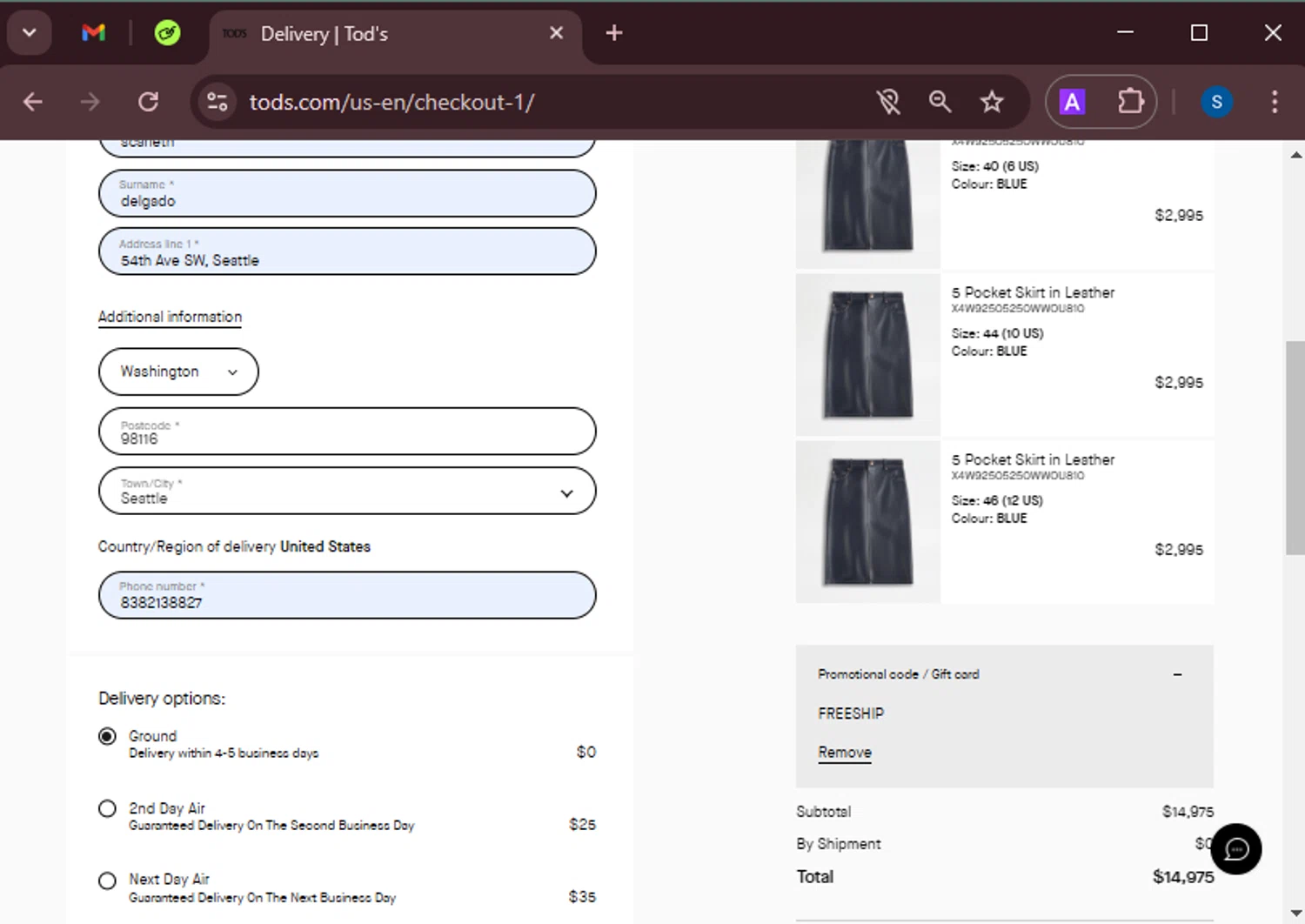Viewport: 1305px width, 924px height.
Task: Edit the Phone number field
Action: 347,595
